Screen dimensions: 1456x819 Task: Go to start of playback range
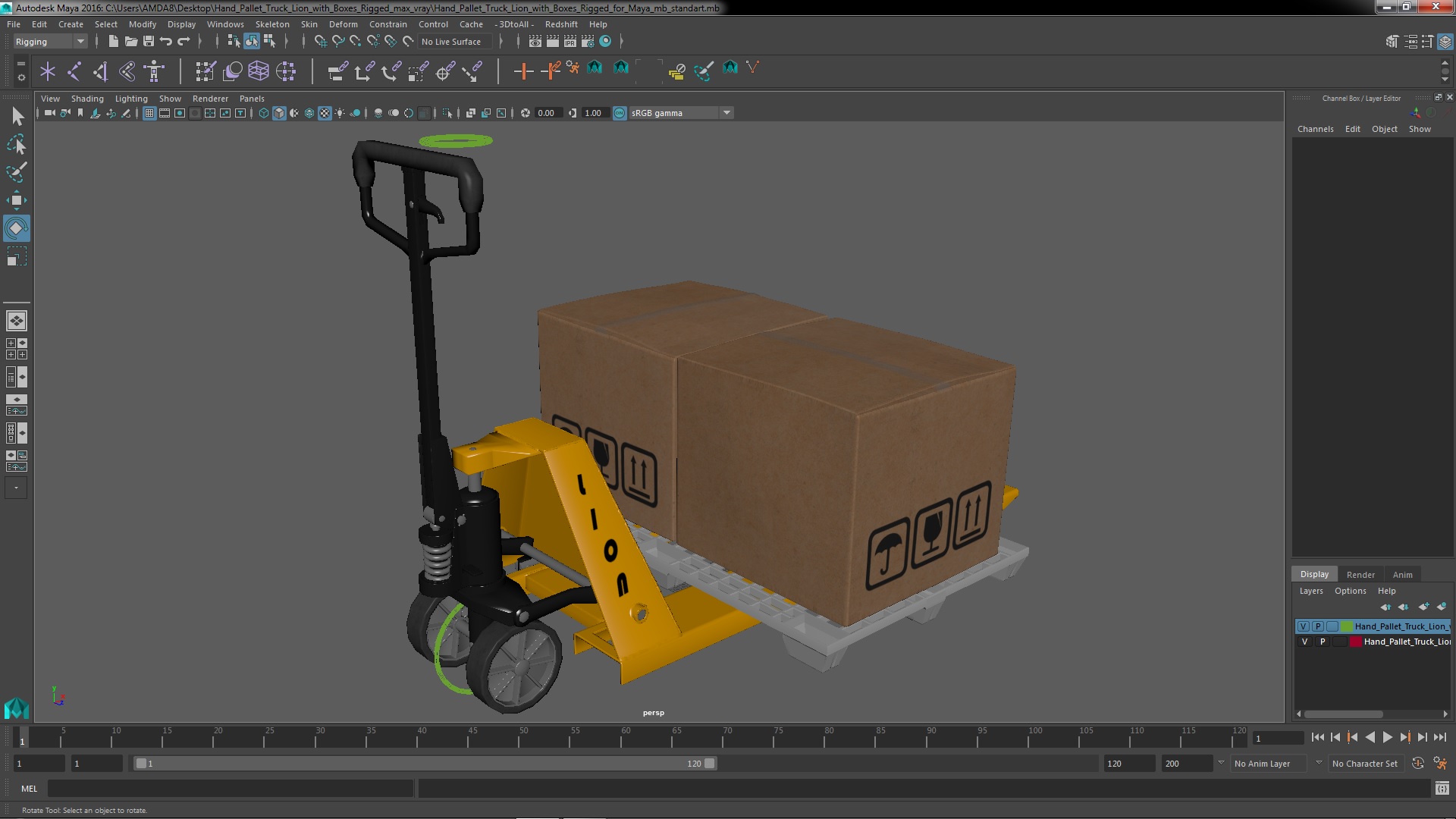1318,737
